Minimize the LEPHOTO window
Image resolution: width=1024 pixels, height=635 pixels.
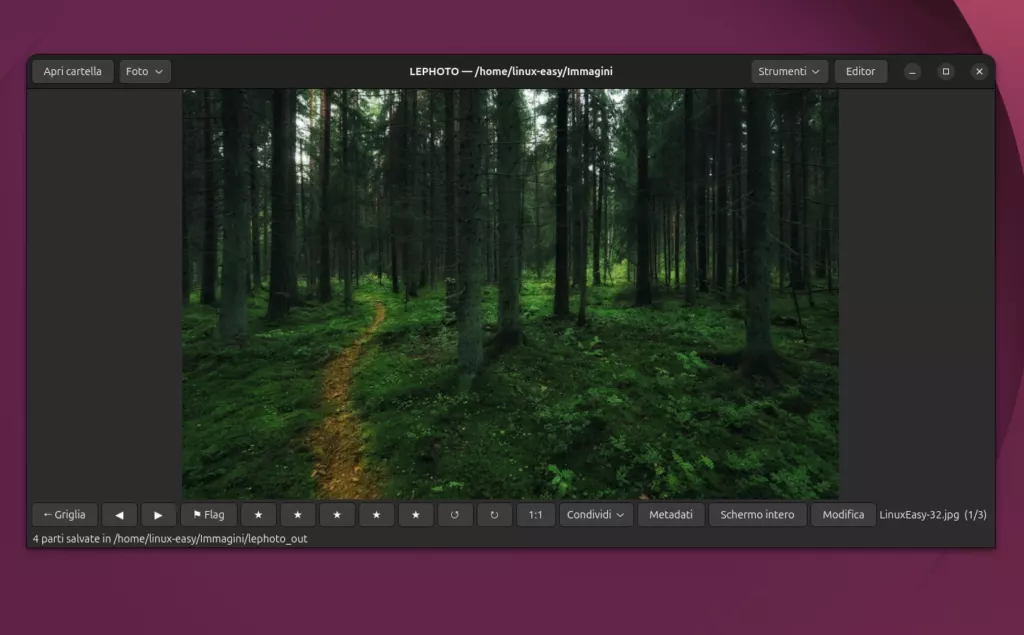(912, 71)
